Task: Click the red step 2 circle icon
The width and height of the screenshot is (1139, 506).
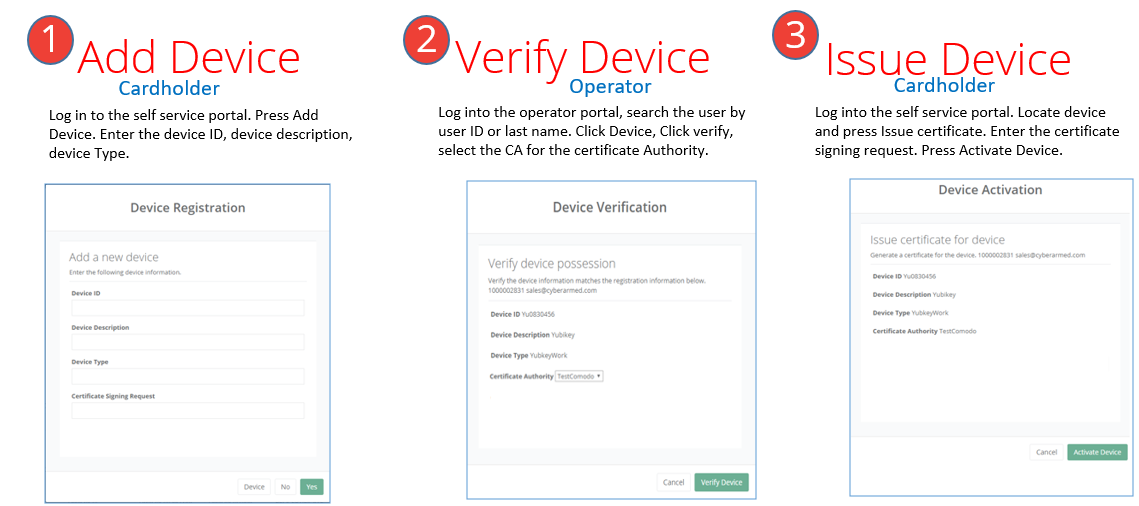Action: point(427,39)
